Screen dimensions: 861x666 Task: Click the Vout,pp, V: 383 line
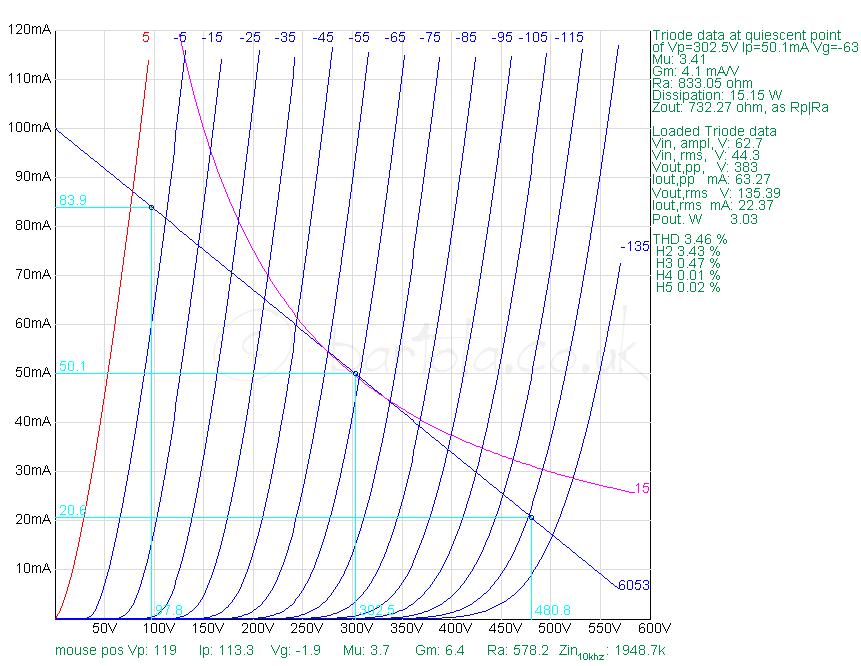tap(705, 167)
